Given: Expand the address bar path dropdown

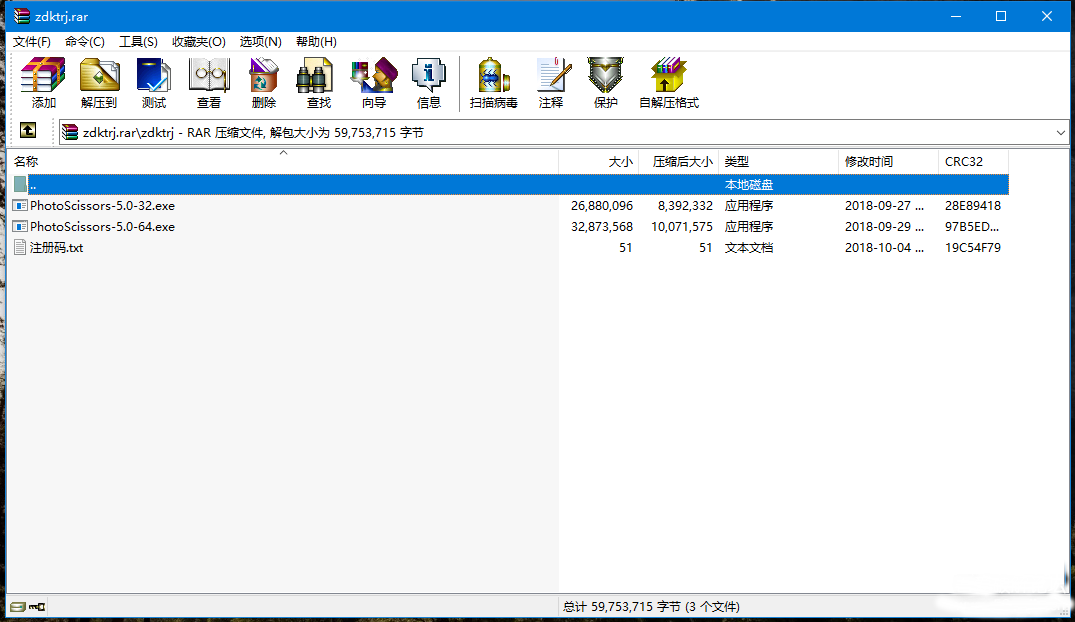Looking at the screenshot, I should click(x=1061, y=132).
